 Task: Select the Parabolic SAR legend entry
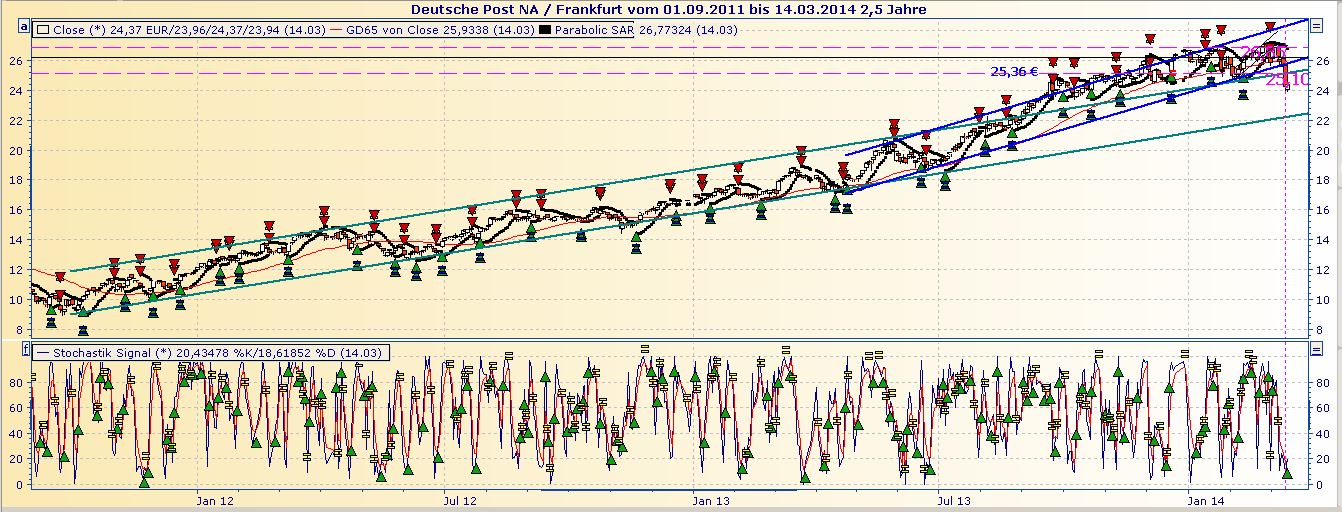point(640,30)
